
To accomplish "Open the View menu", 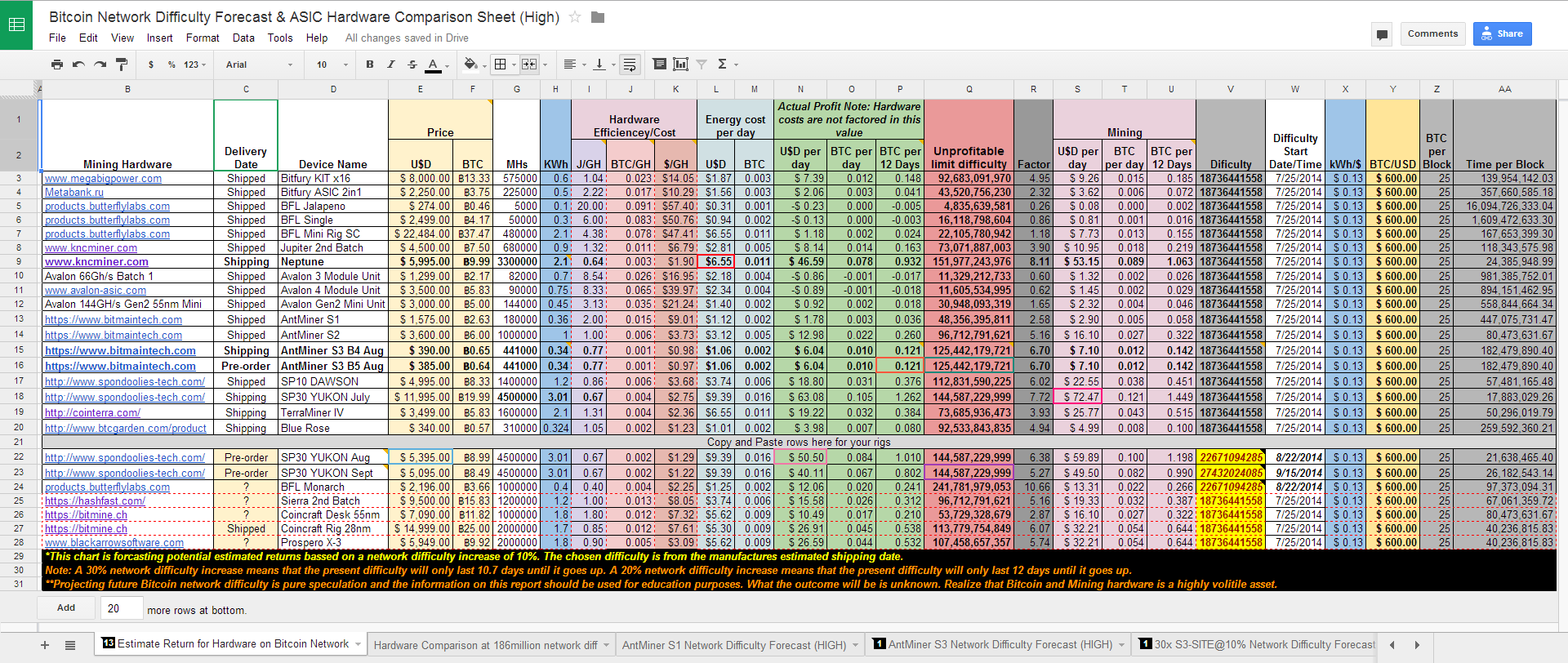I will click(122, 38).
